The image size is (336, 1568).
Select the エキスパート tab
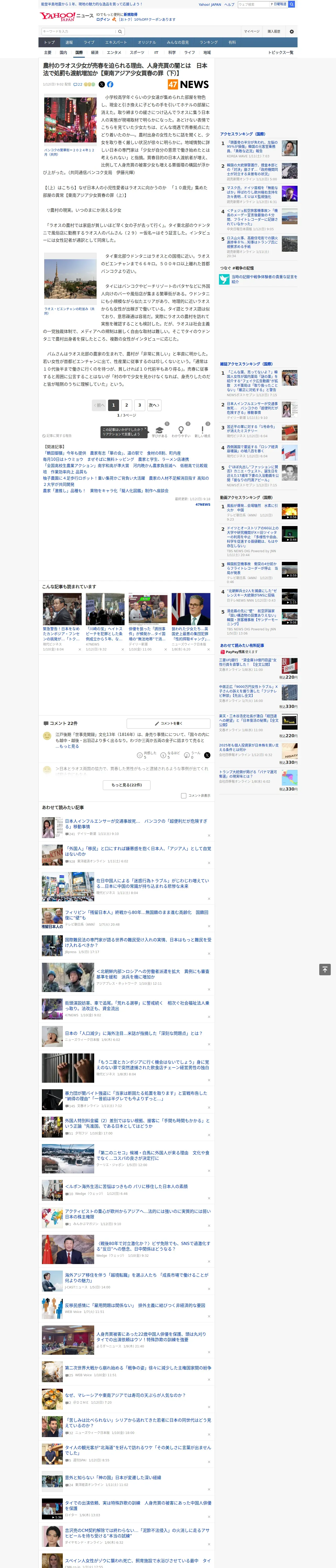click(116, 43)
